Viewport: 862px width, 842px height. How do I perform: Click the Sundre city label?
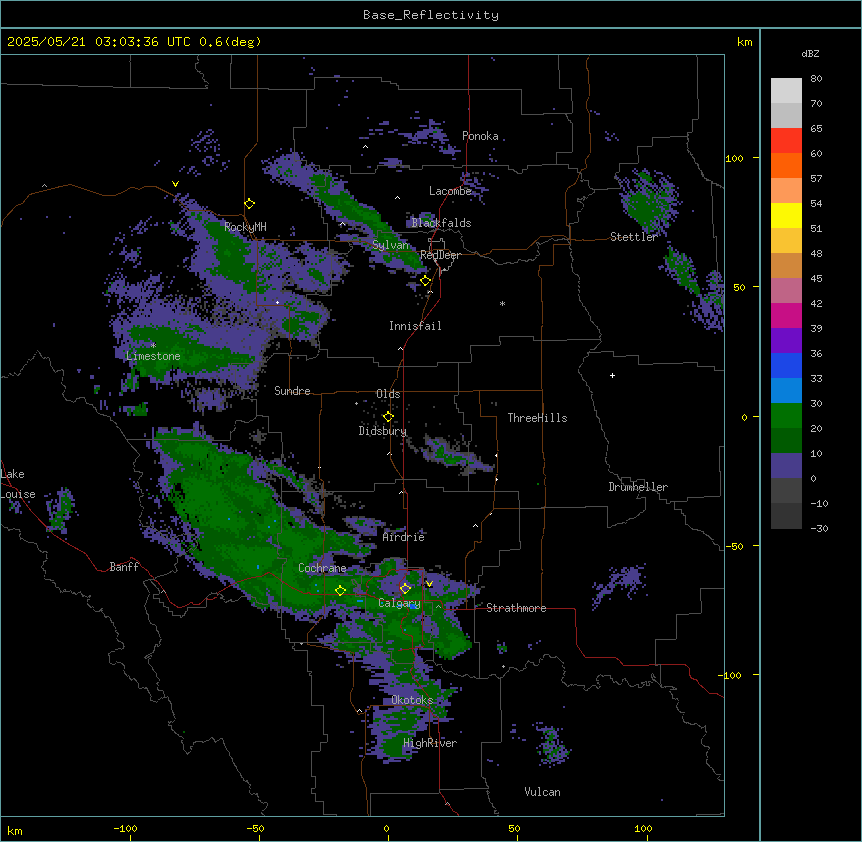click(292, 391)
